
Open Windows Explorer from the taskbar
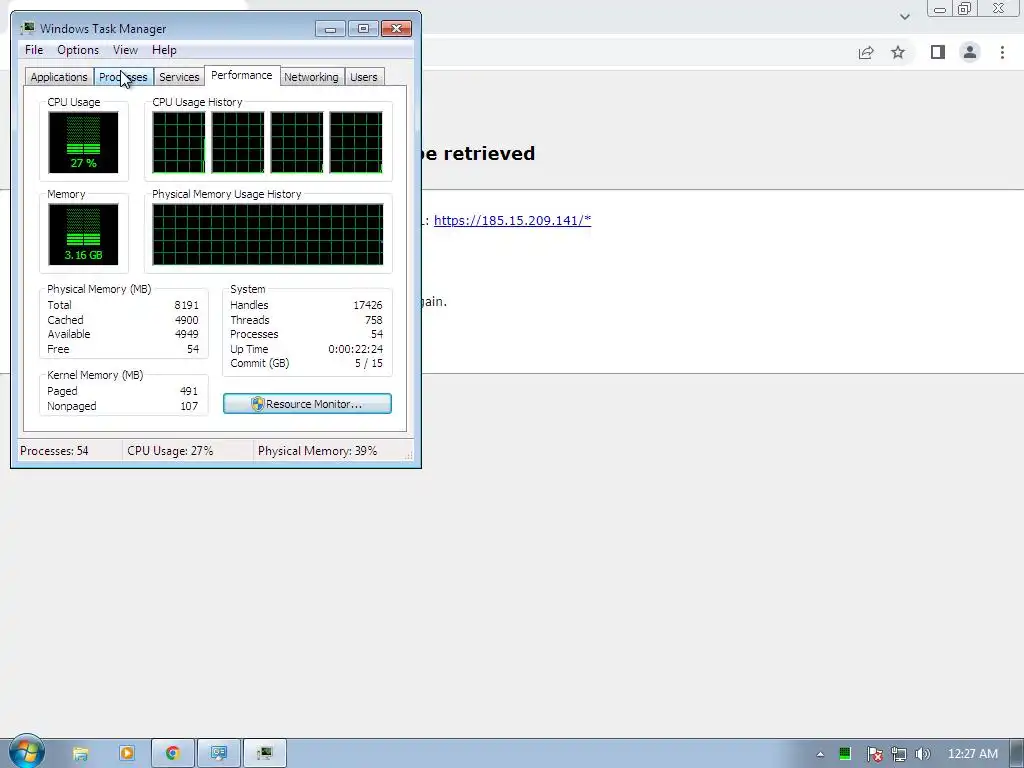click(x=80, y=753)
